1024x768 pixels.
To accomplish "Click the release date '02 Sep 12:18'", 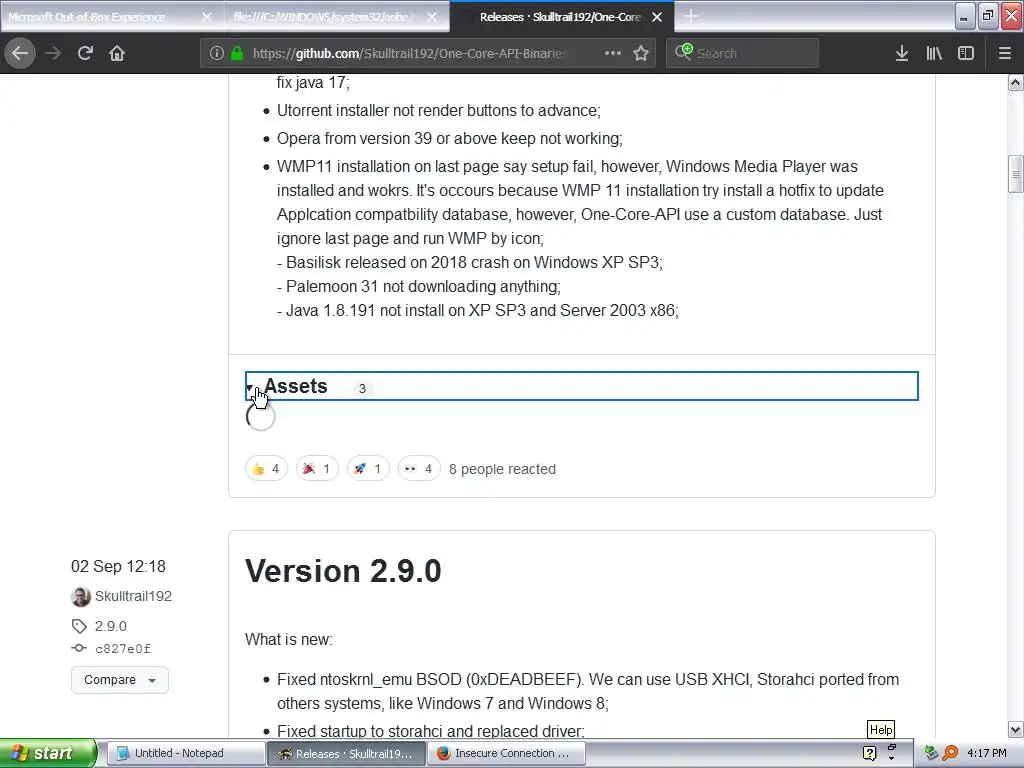I will click(118, 566).
